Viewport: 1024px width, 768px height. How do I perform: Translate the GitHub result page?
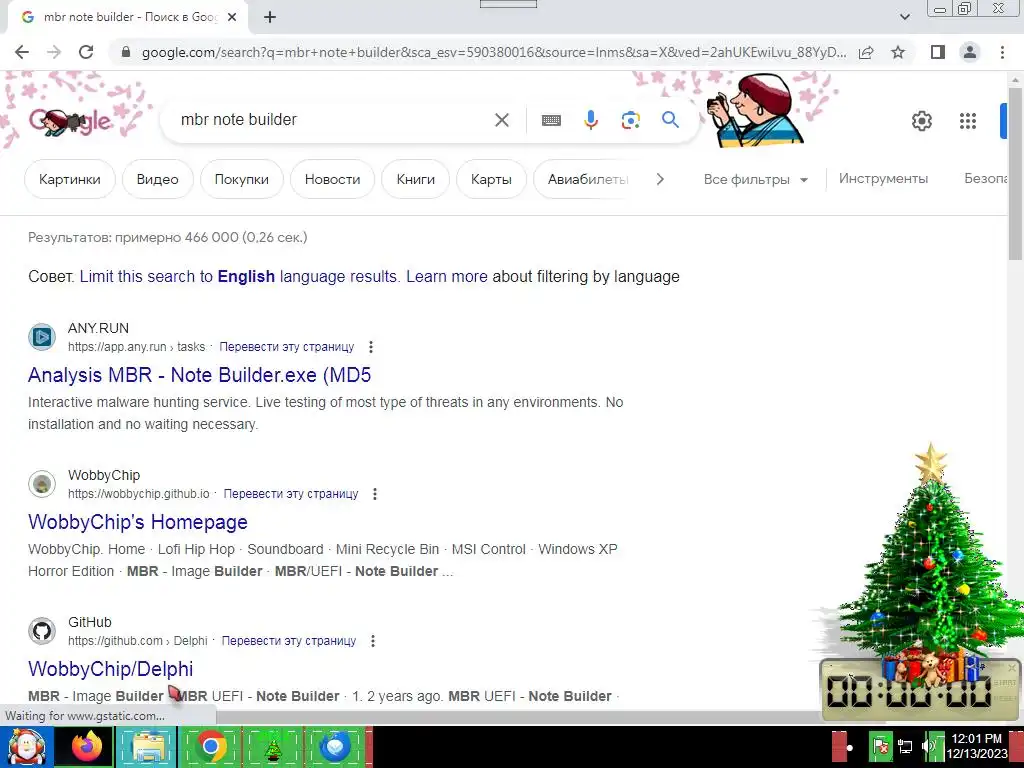click(289, 641)
